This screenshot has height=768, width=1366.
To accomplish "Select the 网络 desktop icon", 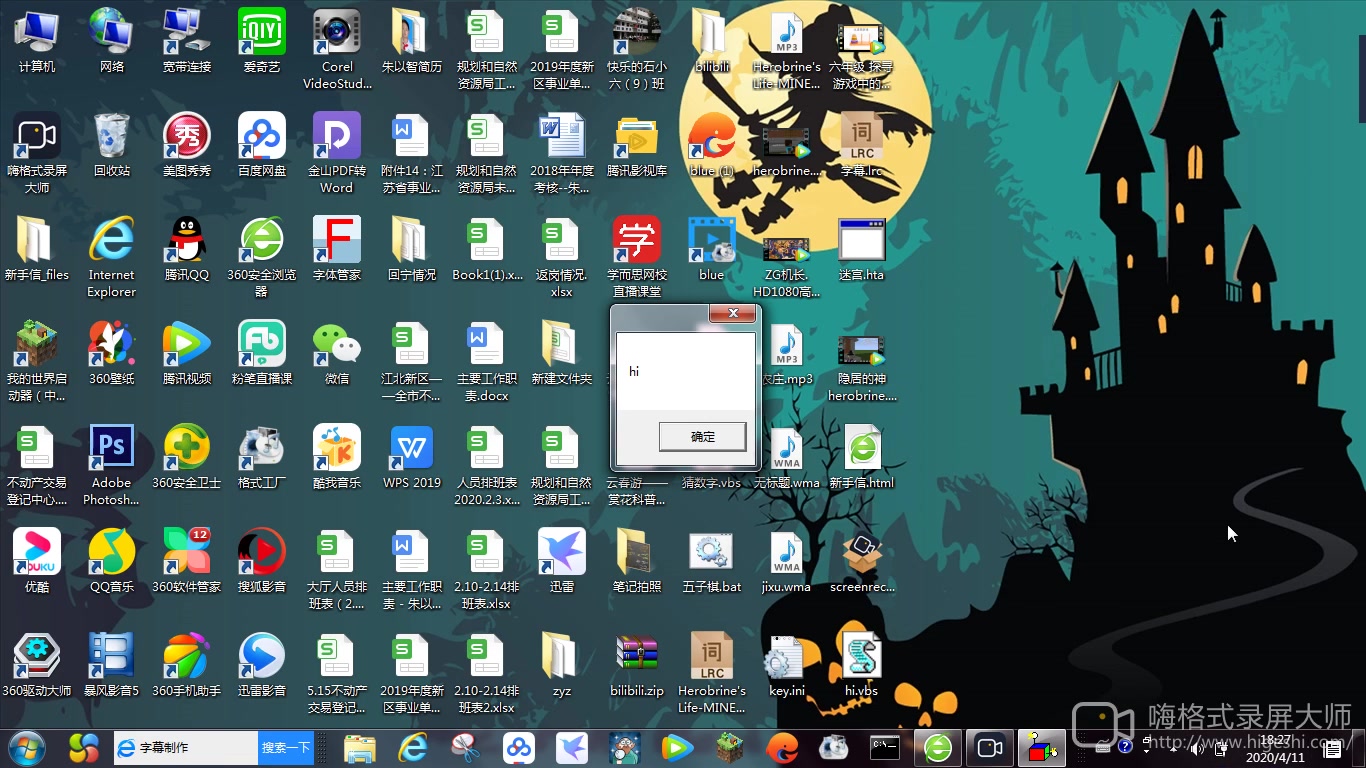I will [x=112, y=41].
